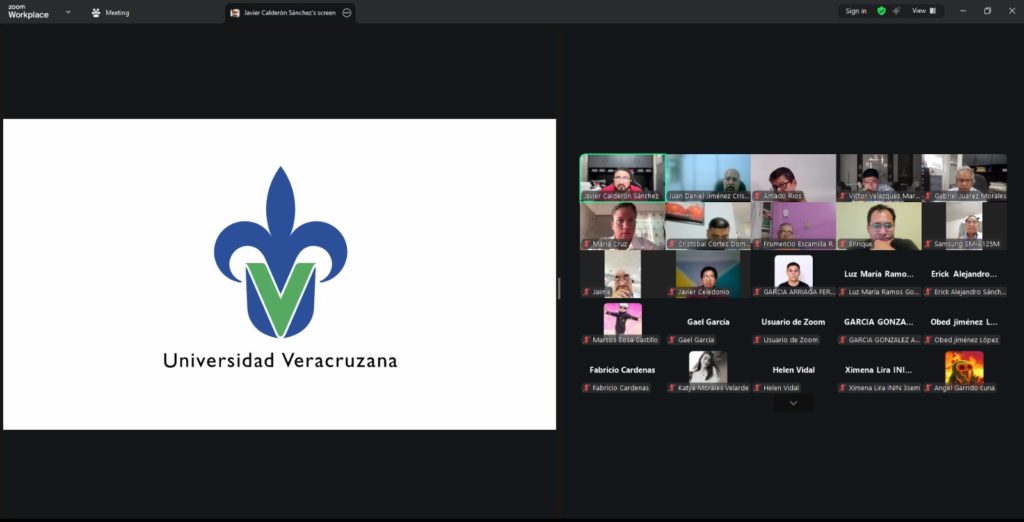The image size is (1024, 522).
Task: Open the dropdown arrow beside Zoom Workplace
Action: click(x=68, y=12)
